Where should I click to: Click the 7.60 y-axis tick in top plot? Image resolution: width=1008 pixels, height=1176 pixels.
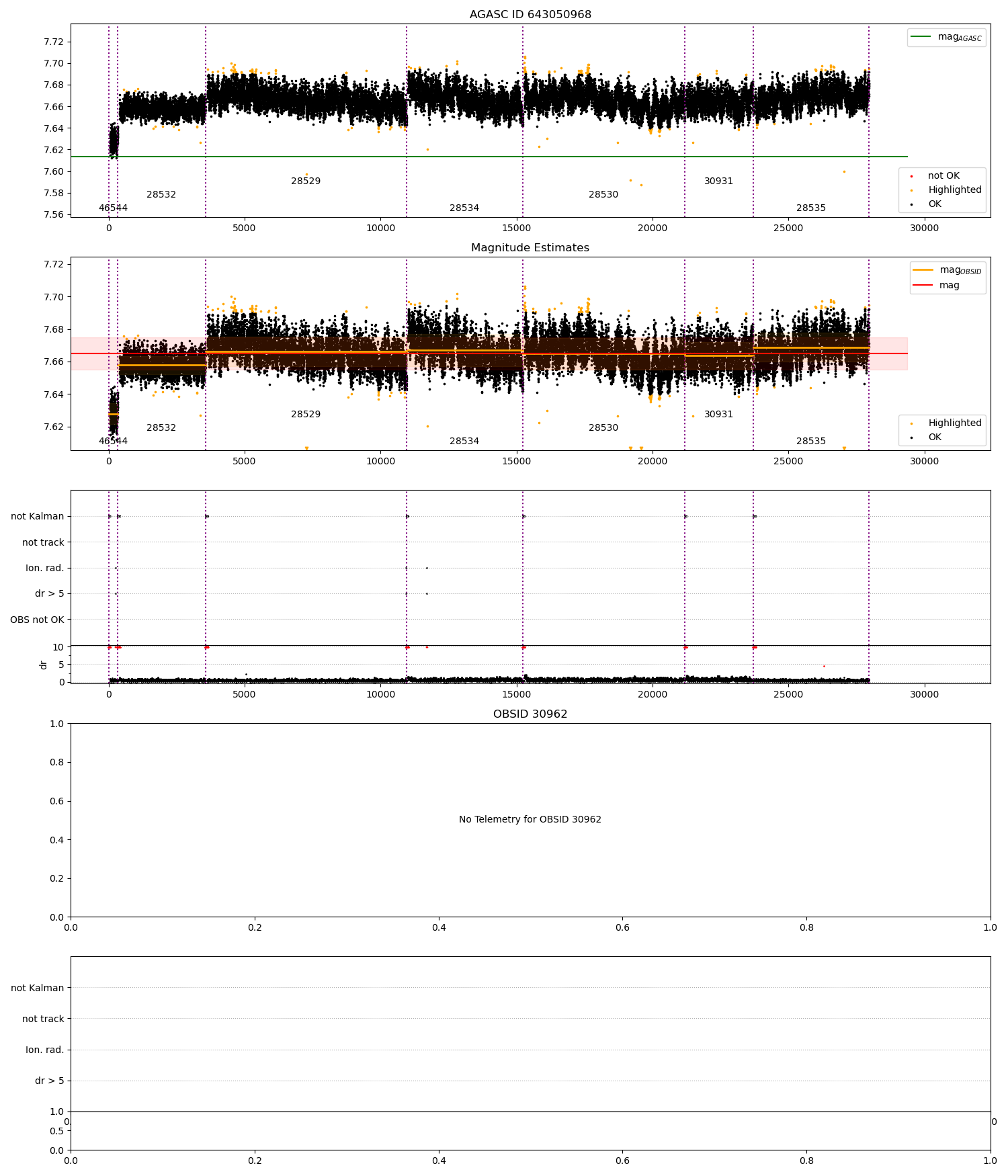click(53, 171)
